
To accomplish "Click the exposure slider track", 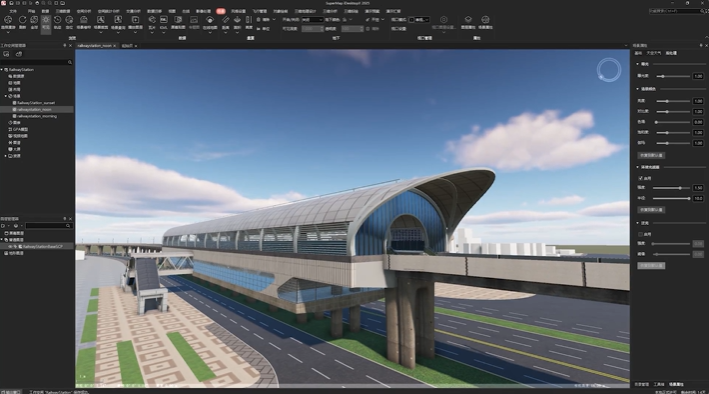I will tap(673, 76).
